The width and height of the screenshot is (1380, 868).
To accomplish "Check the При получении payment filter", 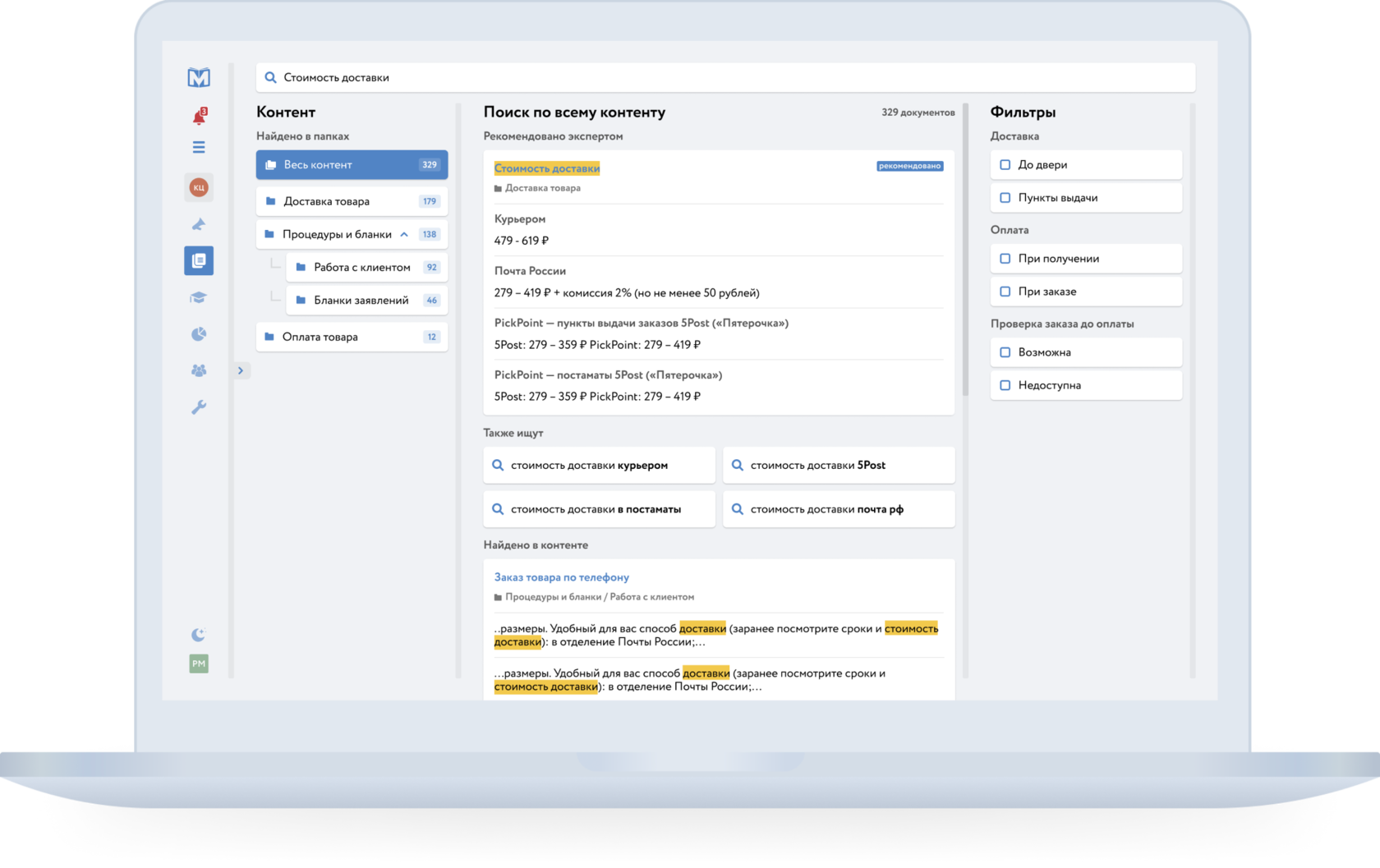I will point(1004,258).
